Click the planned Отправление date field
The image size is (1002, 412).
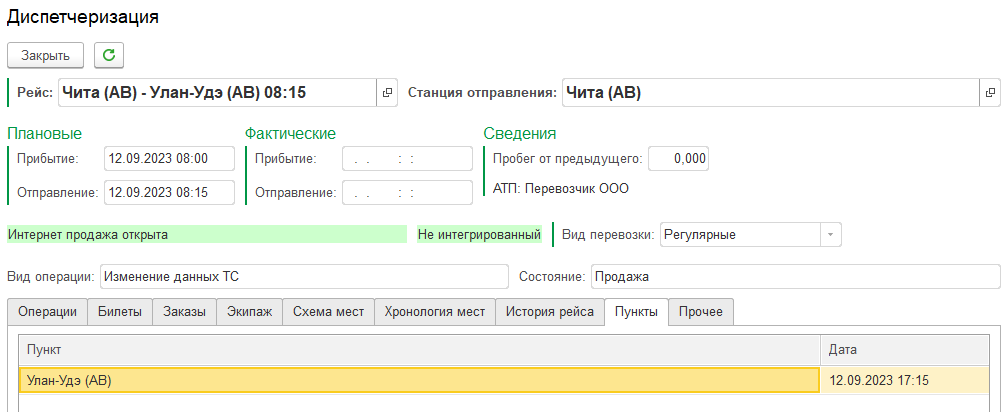169,192
